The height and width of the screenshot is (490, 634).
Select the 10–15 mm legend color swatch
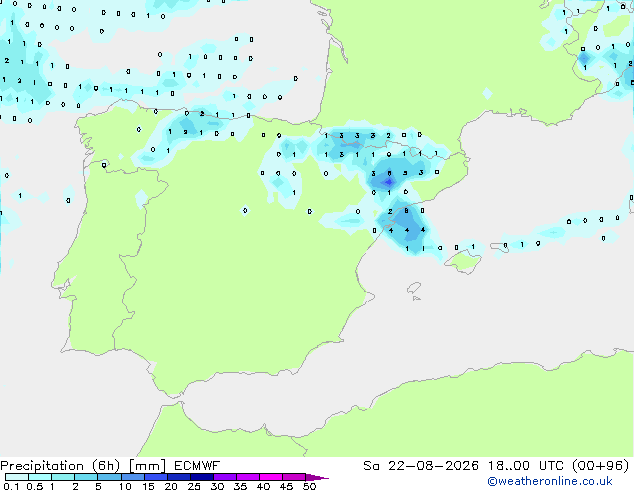coord(132,477)
